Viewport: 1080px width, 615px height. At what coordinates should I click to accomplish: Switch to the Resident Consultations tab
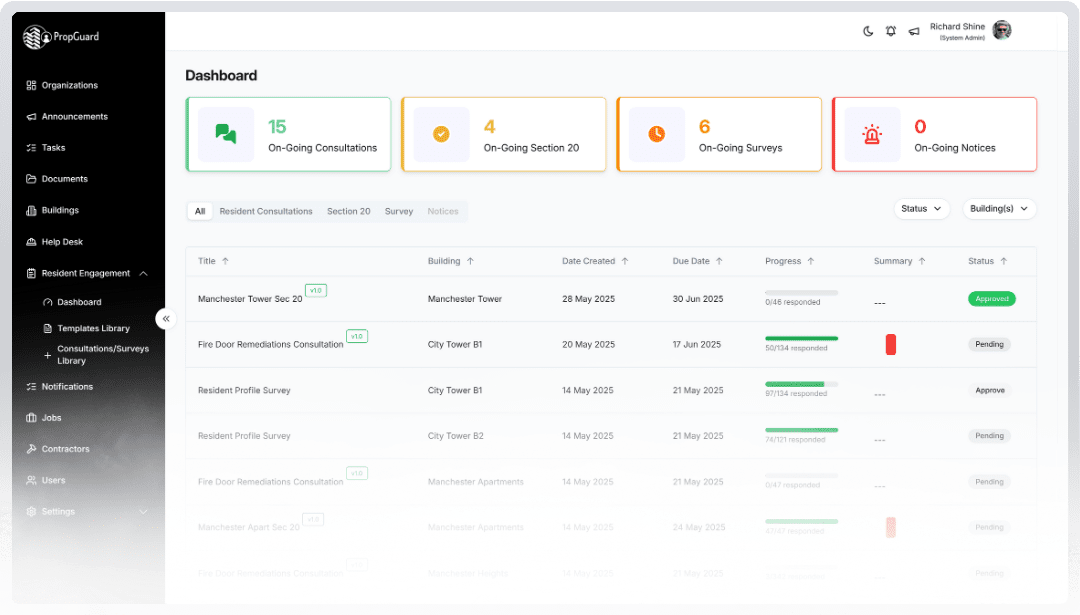[x=266, y=211]
